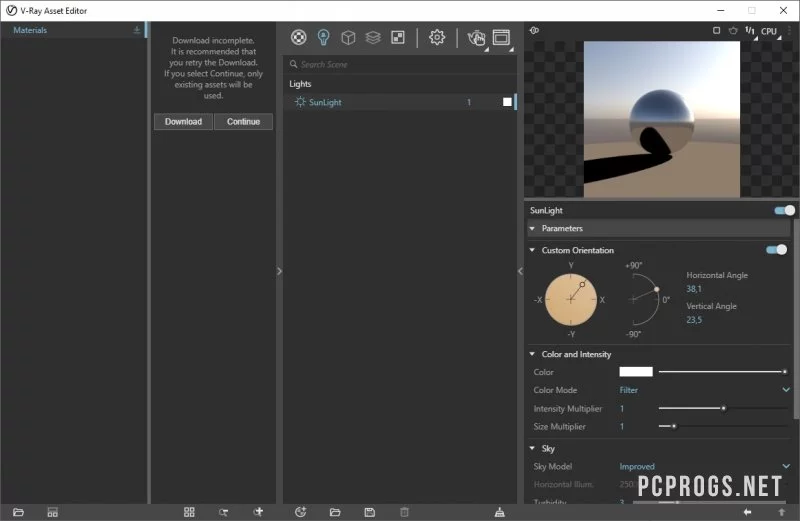Minimize the V-Ray Asset Editor window

pos(720,10)
